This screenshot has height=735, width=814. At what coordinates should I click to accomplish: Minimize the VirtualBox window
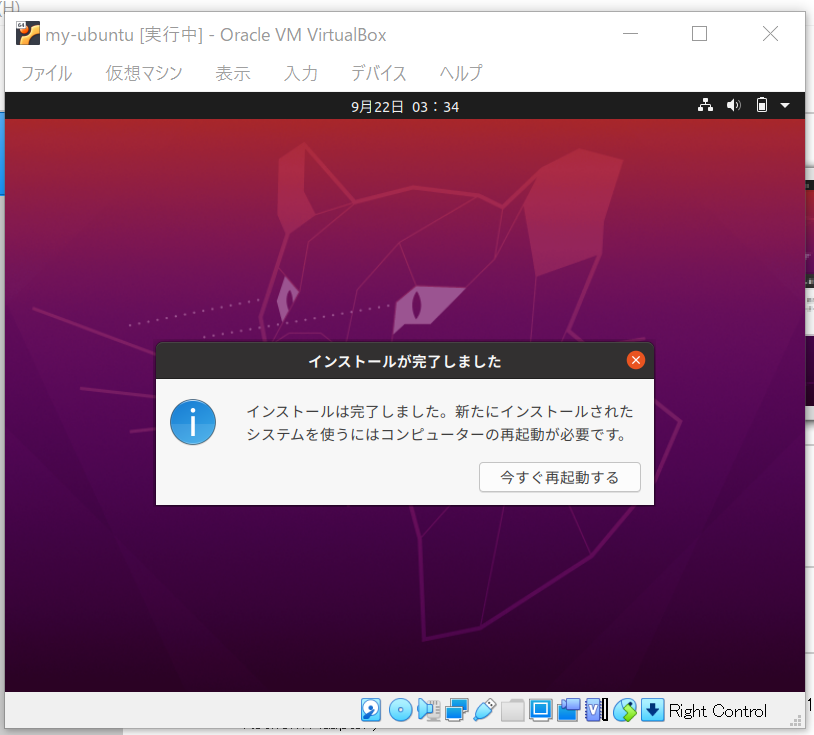pos(630,34)
